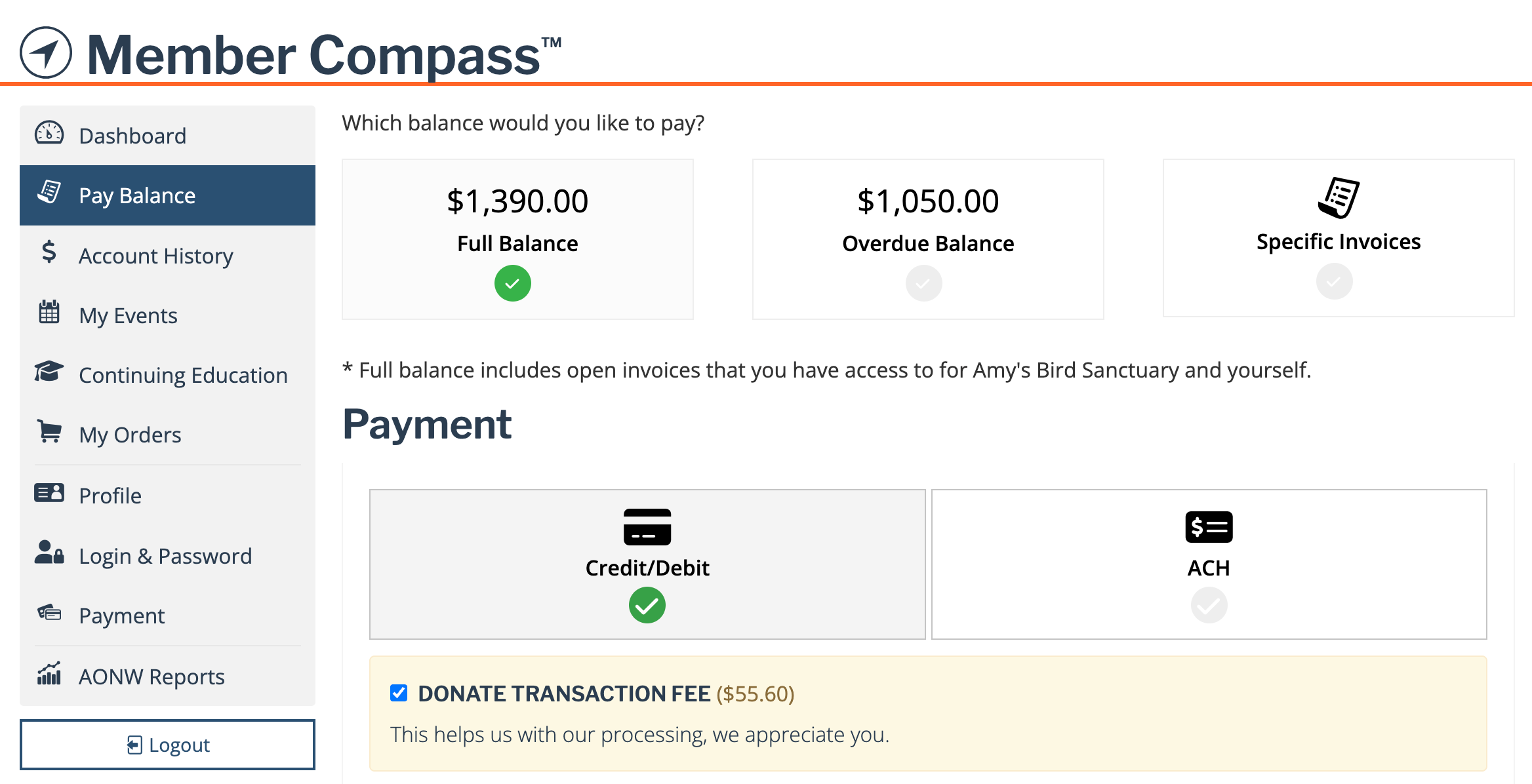Select the Overdue Balance checkmark circle
The width and height of the screenshot is (1532, 784).
click(924, 283)
